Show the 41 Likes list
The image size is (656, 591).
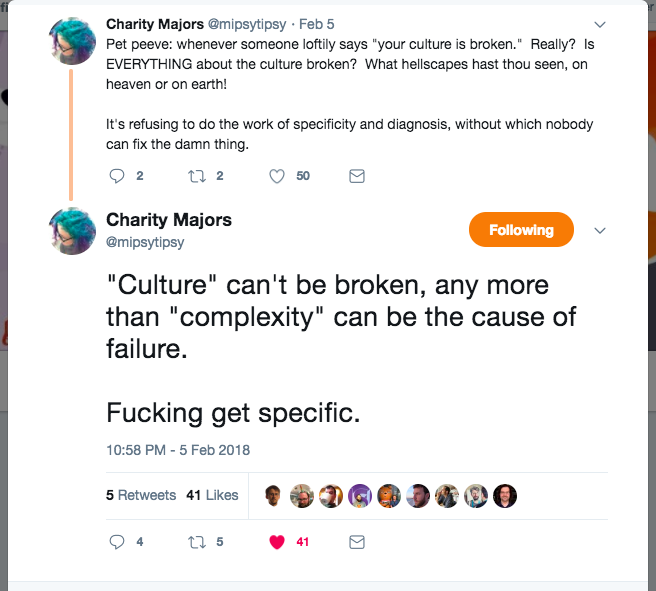pos(212,495)
